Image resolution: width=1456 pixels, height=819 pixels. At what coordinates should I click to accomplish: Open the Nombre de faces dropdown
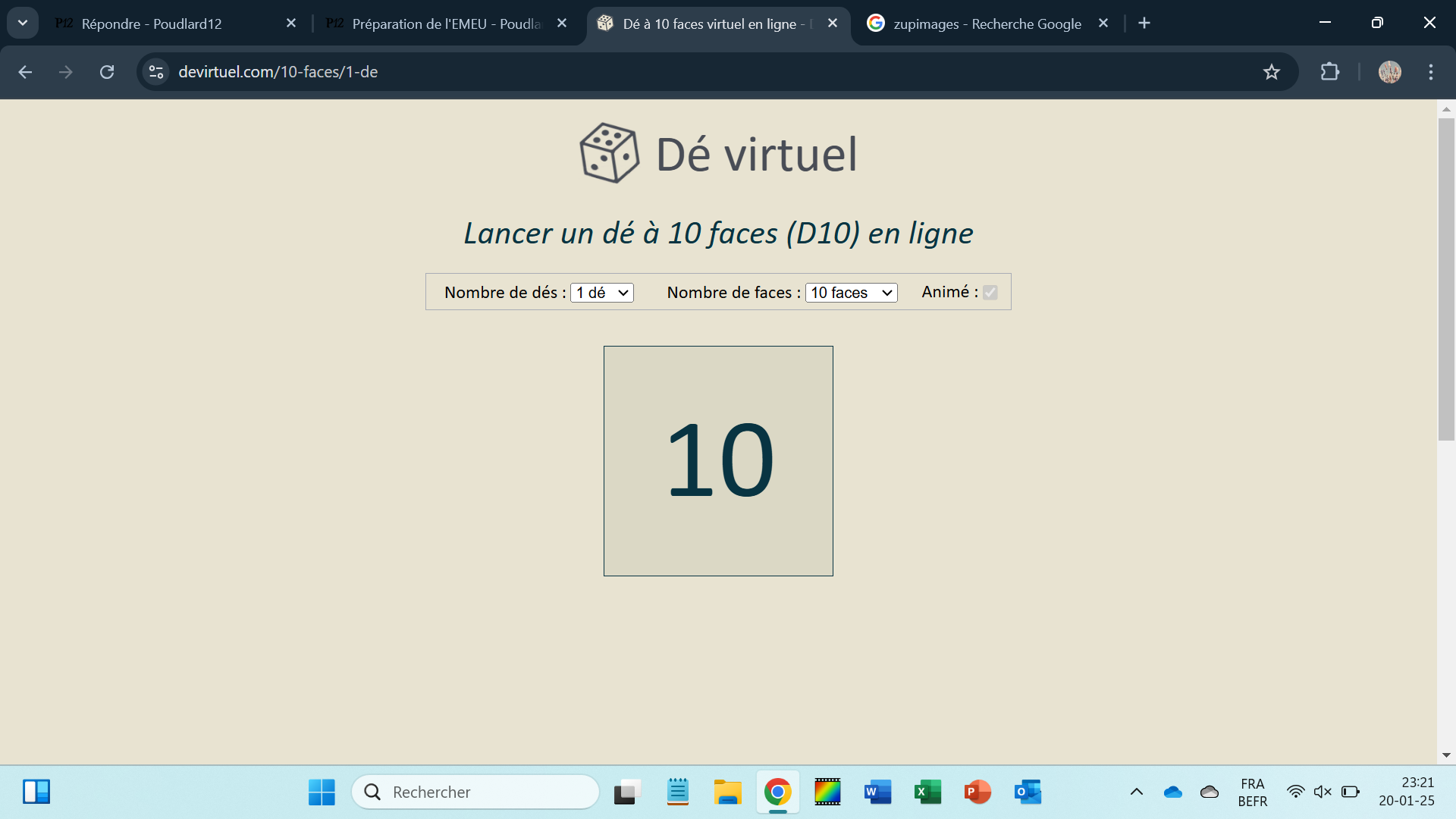(851, 293)
